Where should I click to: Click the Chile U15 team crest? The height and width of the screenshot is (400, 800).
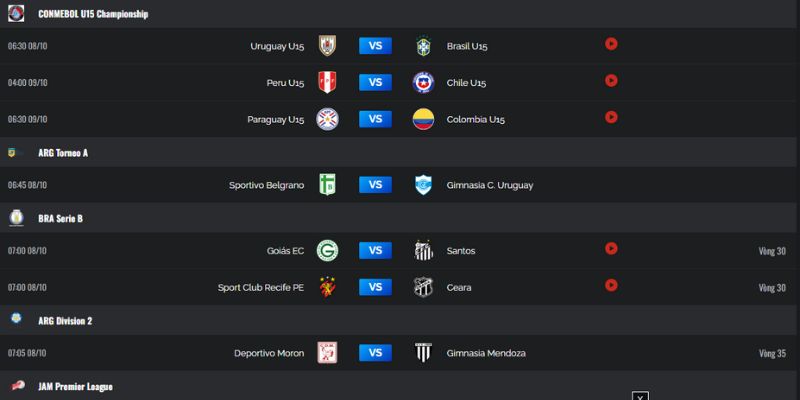coord(423,82)
